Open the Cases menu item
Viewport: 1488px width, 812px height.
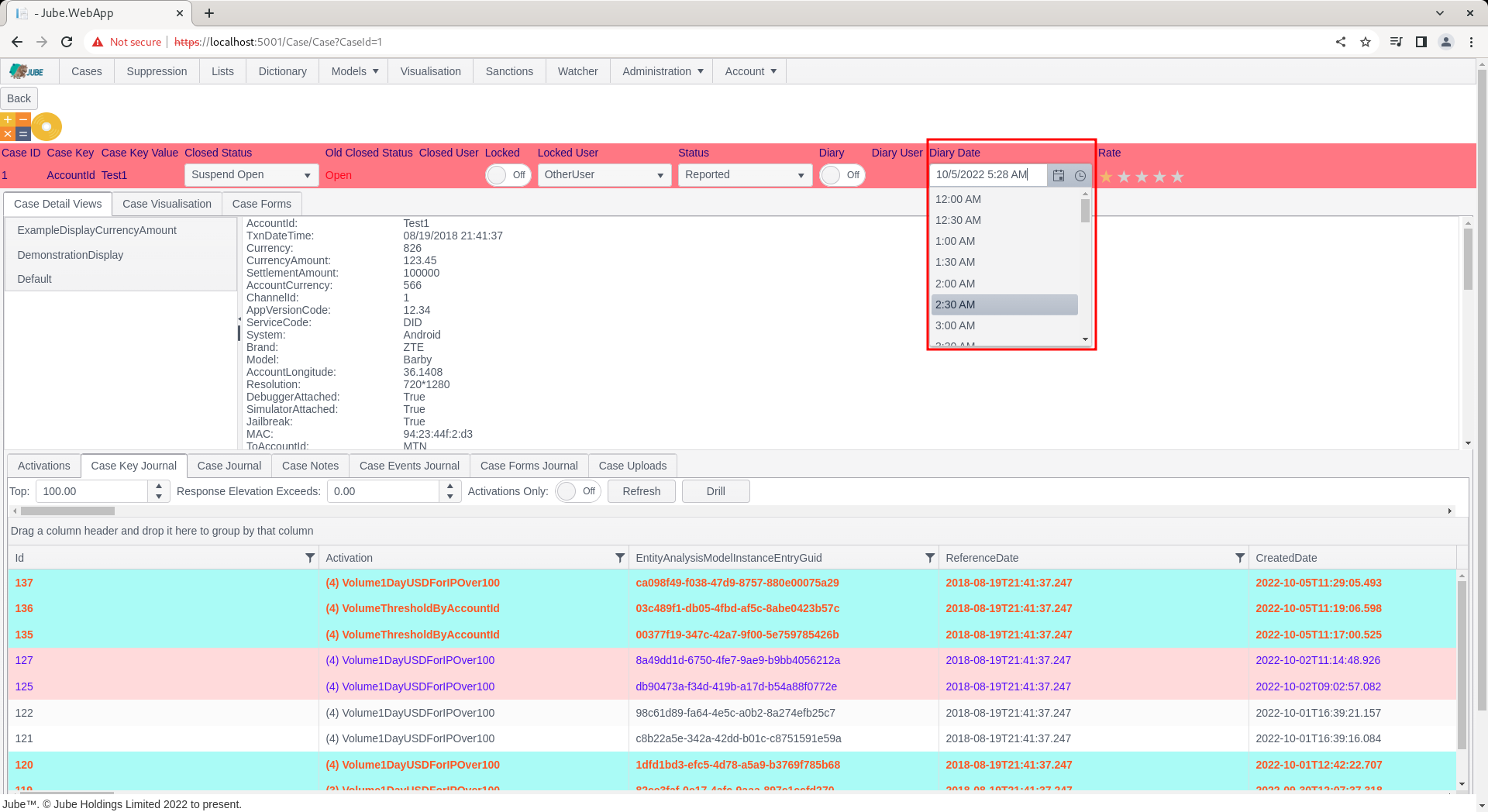tap(87, 71)
